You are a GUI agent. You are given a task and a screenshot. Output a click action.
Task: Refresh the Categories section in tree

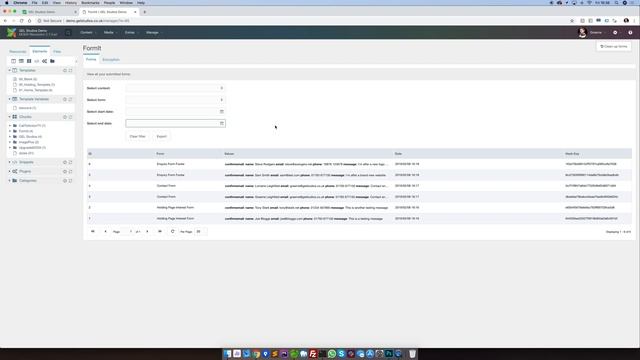(x=70, y=181)
